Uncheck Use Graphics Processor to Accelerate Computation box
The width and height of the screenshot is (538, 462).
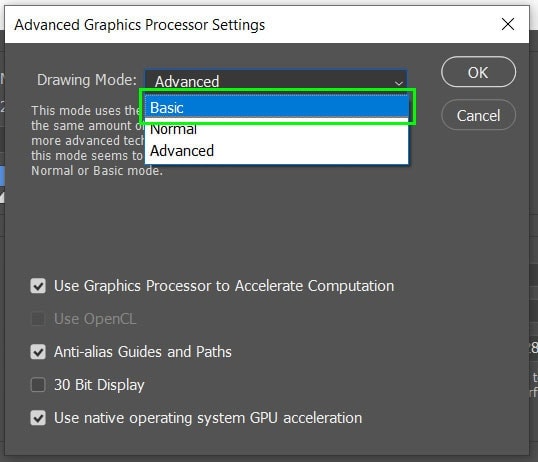coord(38,286)
